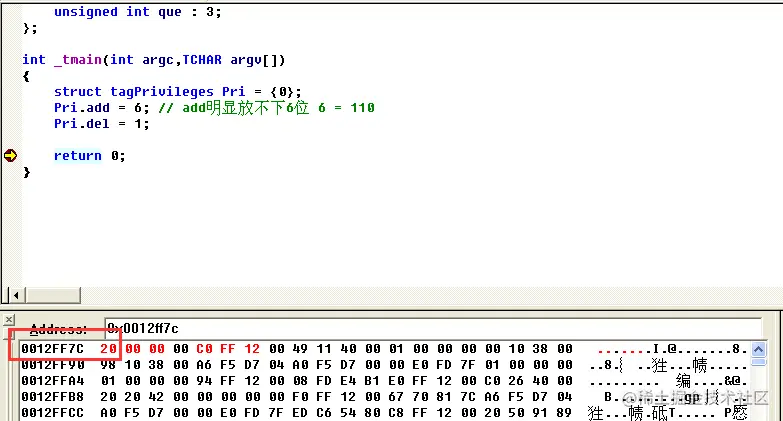Image resolution: width=783 pixels, height=421 pixels.
Task: Click memory address 0012FF7C
Action: (x=52, y=349)
